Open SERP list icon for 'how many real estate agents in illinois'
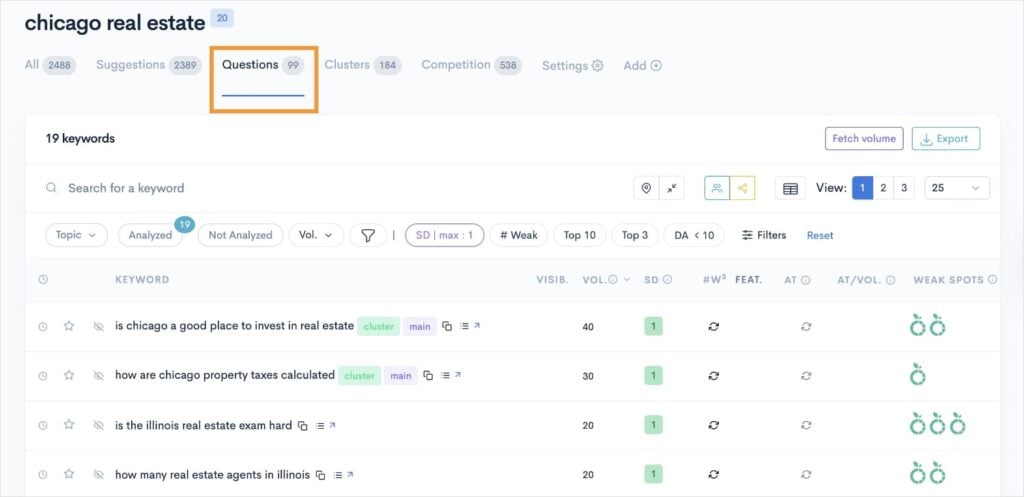Screen dimensions: 1024x497 point(336,475)
